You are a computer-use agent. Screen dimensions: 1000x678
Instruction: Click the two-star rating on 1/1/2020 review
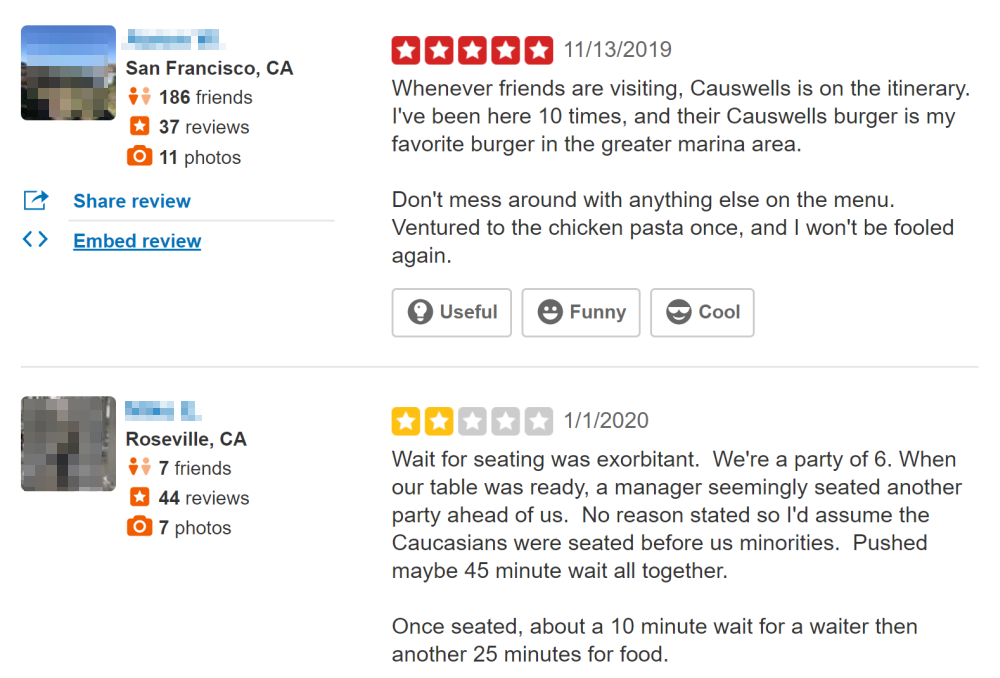click(473, 421)
